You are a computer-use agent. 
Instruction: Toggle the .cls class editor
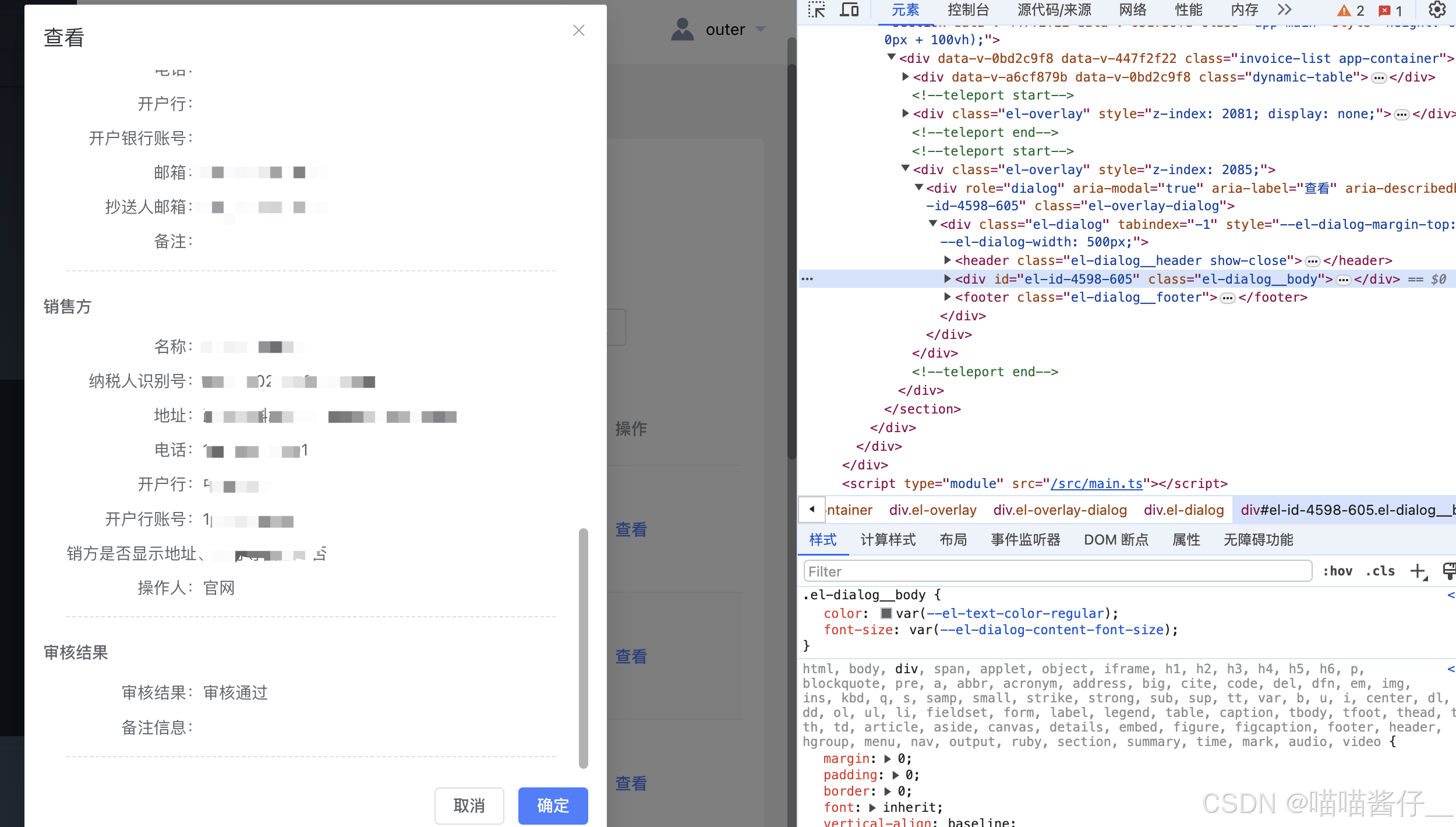click(1380, 571)
